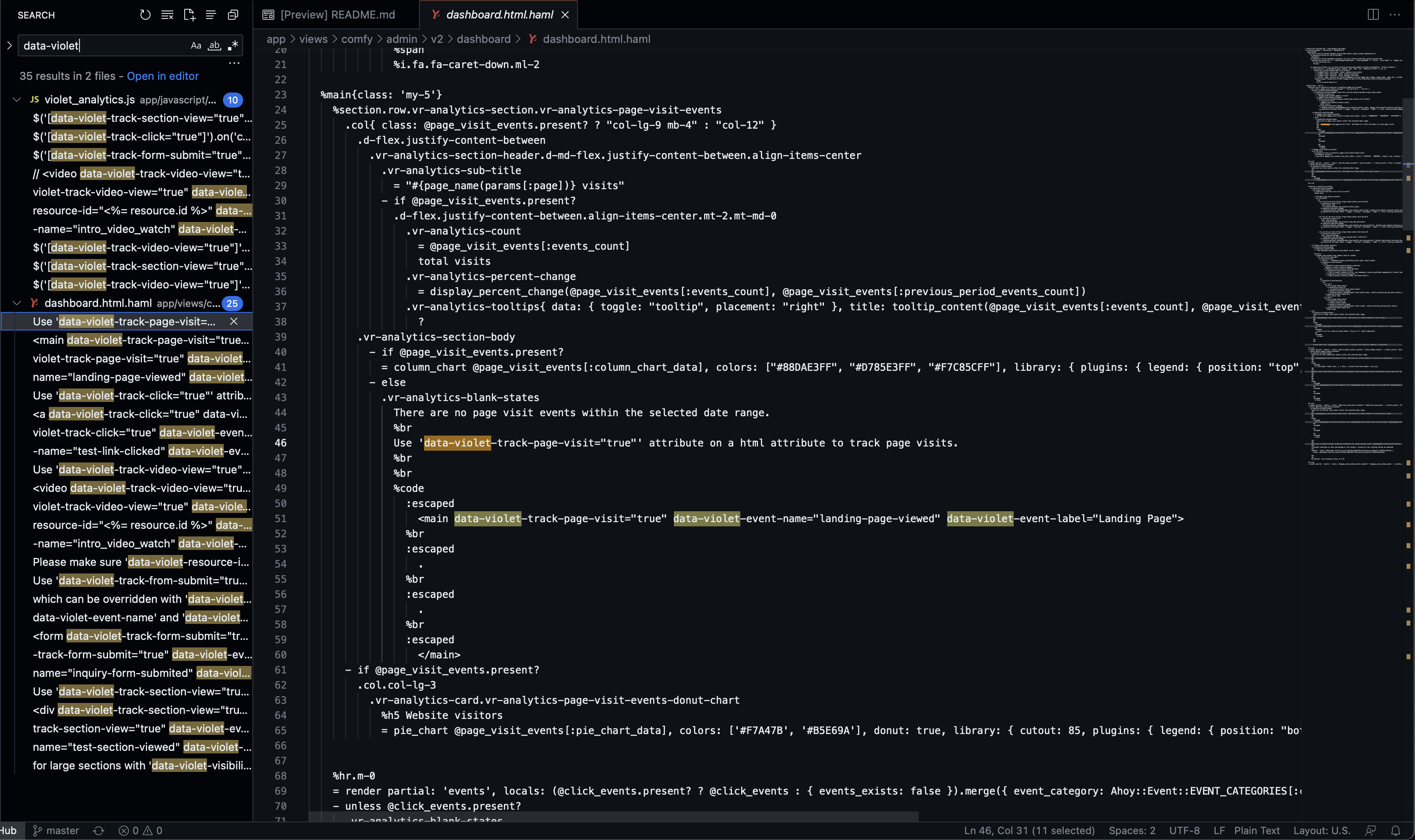This screenshot has height=840, width=1415.
Task: Refresh the search results
Action: (145, 15)
